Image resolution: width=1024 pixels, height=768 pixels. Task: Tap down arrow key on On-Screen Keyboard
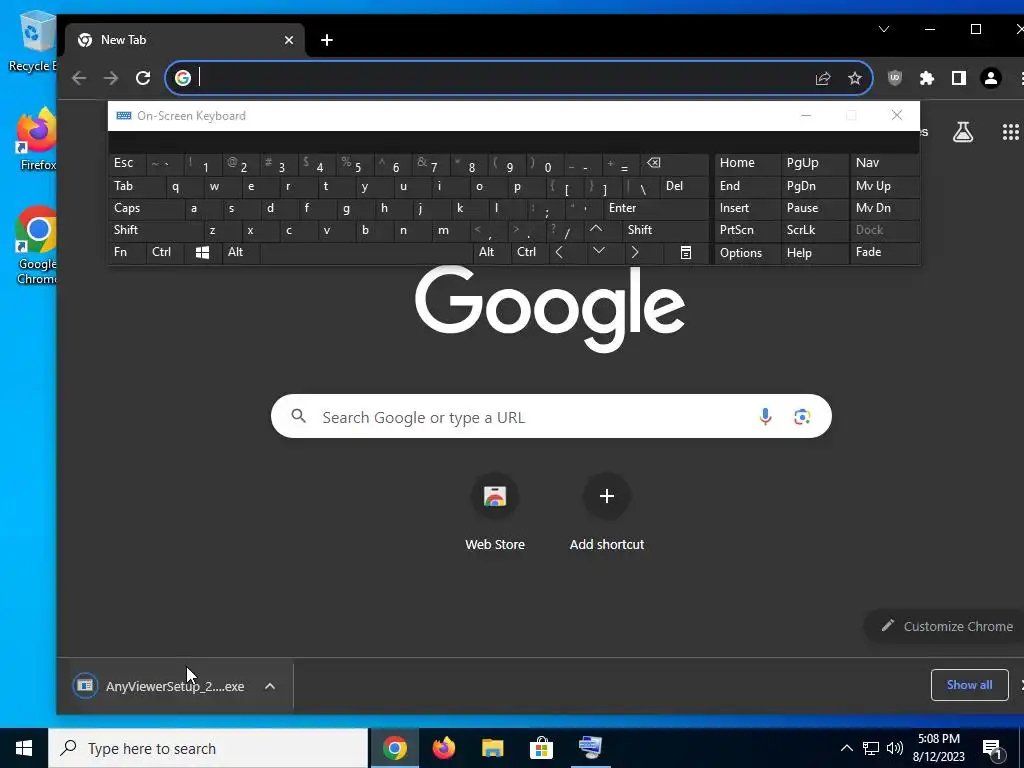click(599, 252)
